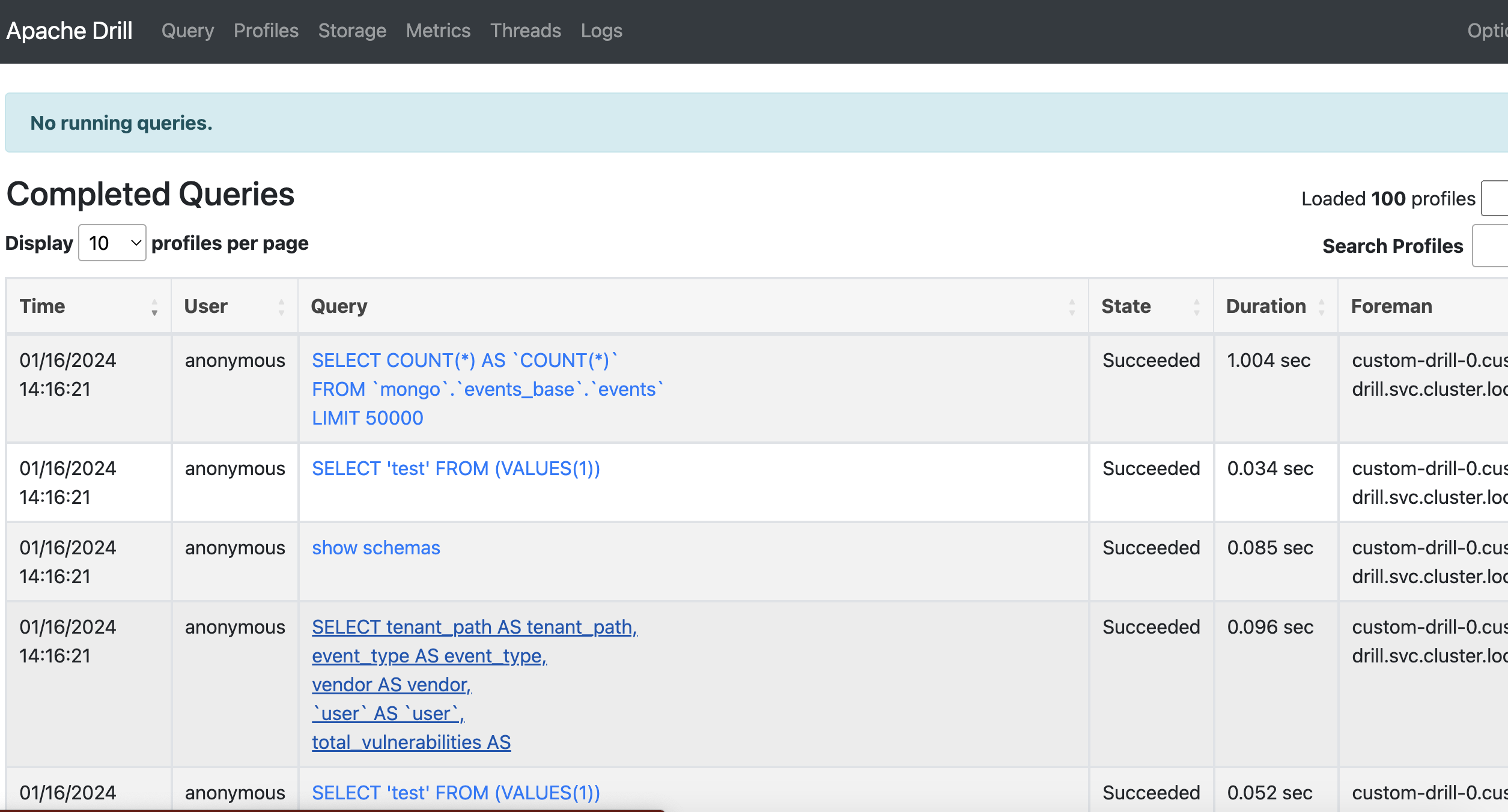Click the Foreman column header
Image resolution: width=1508 pixels, height=812 pixels.
point(1391,306)
